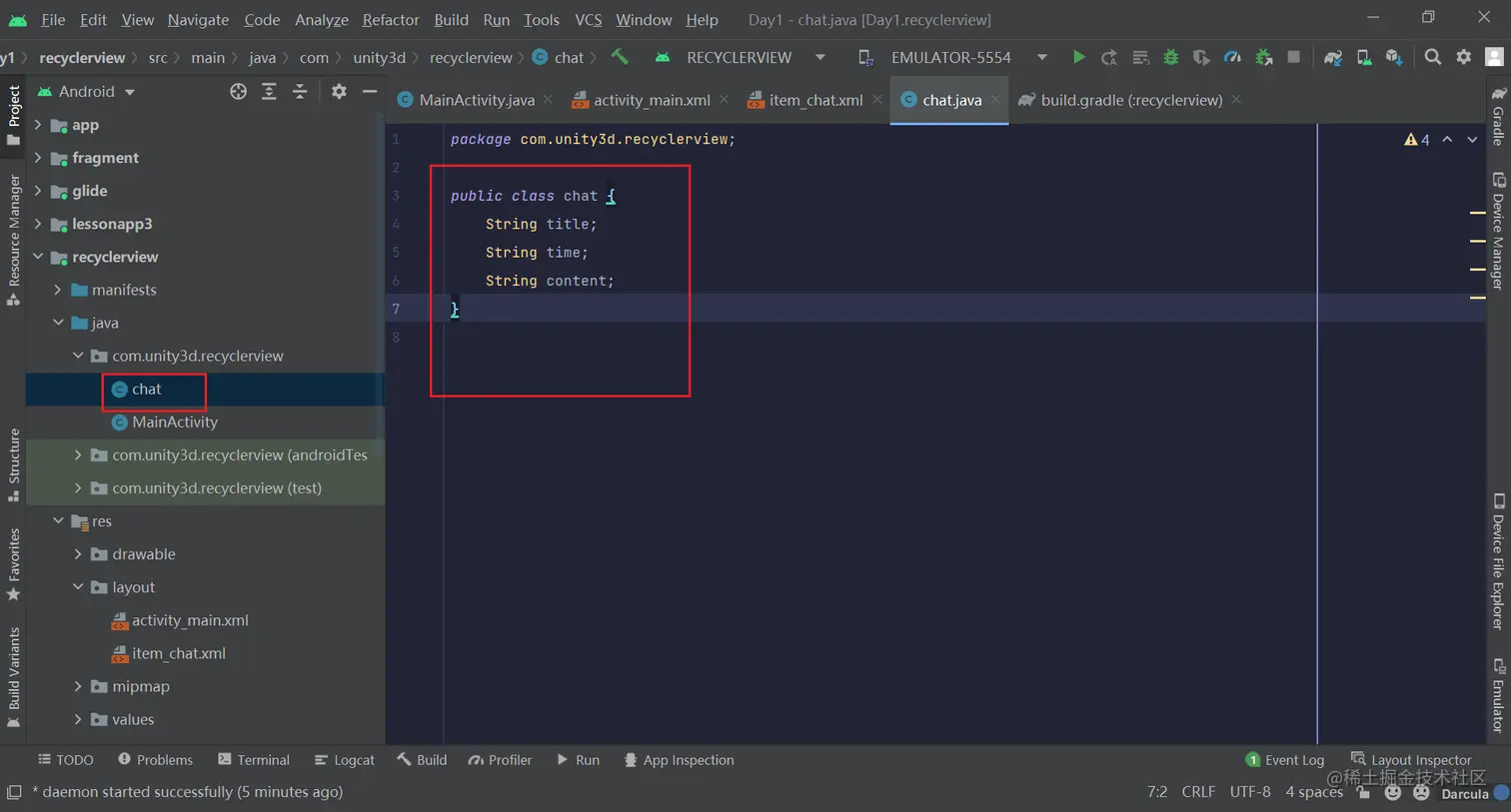This screenshot has width=1511, height=812.
Task: Open the IDE settings gear in the toolbar
Action: tap(1464, 57)
